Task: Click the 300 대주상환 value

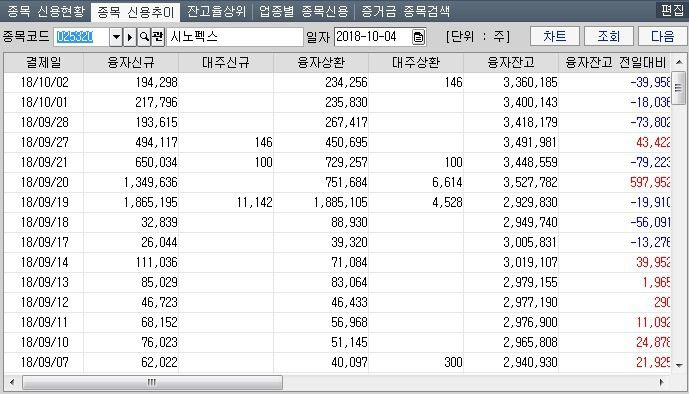Action: (453, 362)
